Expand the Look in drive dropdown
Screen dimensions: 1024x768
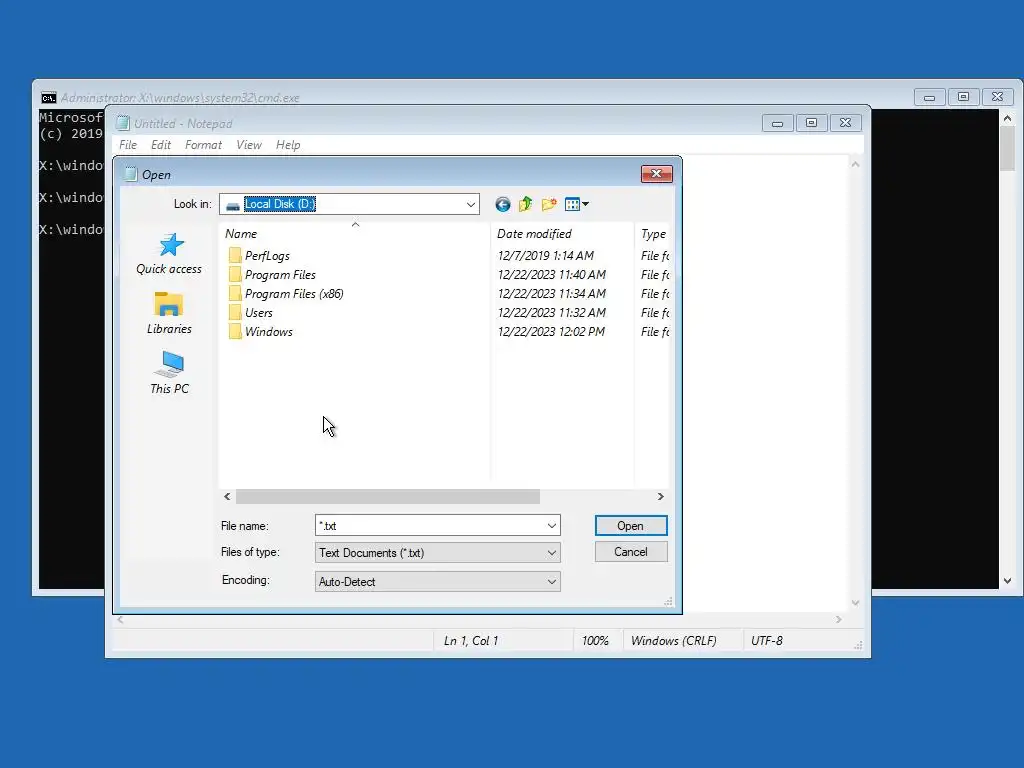(470, 204)
